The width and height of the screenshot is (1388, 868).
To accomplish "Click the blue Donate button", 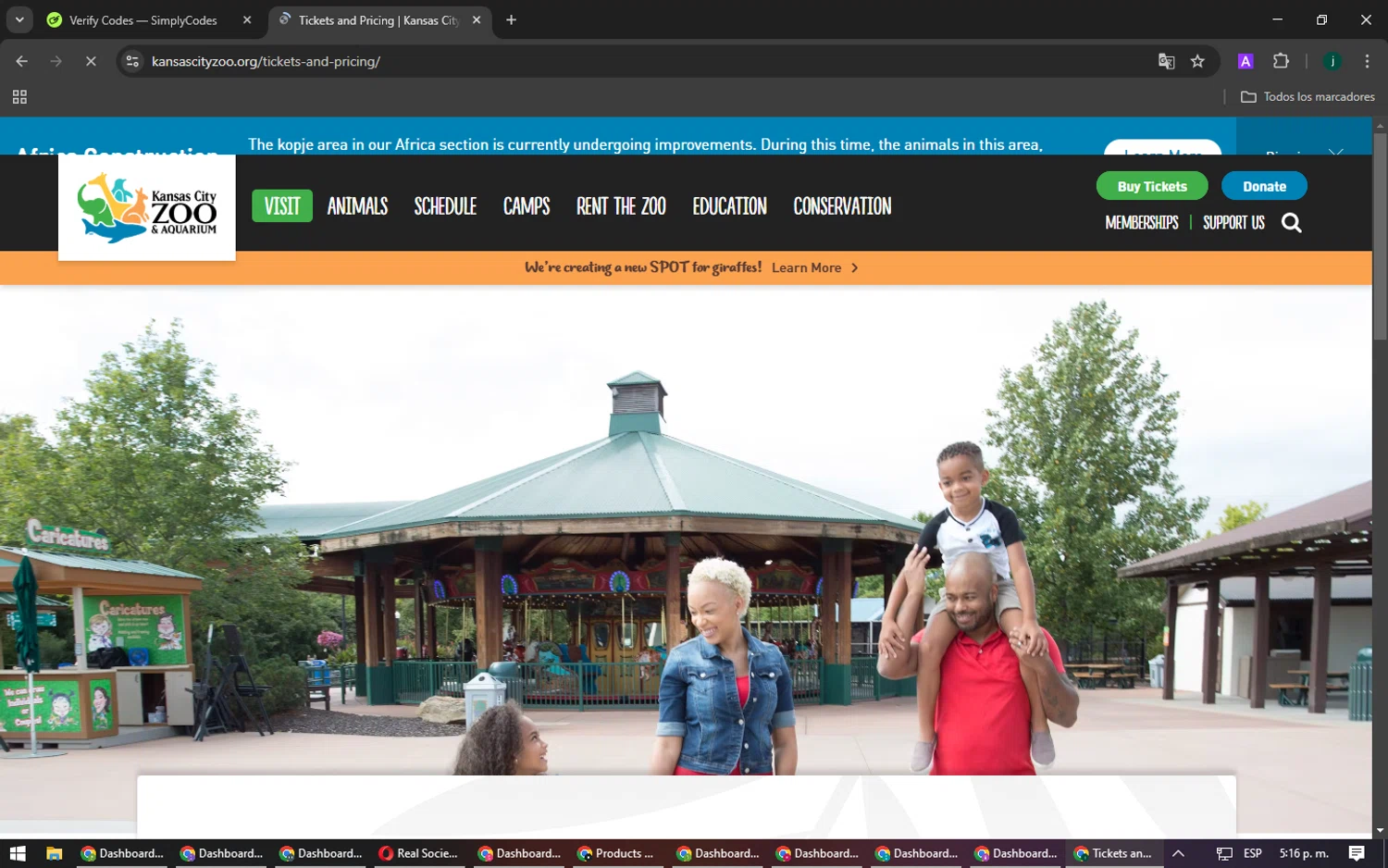I will tap(1264, 186).
